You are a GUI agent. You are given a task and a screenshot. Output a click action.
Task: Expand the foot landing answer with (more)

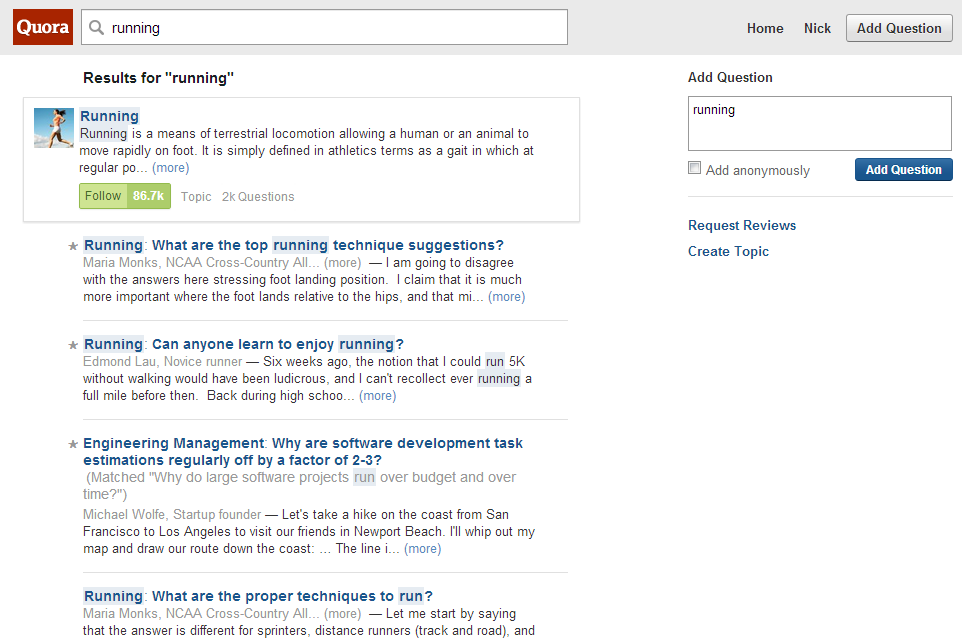coord(507,297)
